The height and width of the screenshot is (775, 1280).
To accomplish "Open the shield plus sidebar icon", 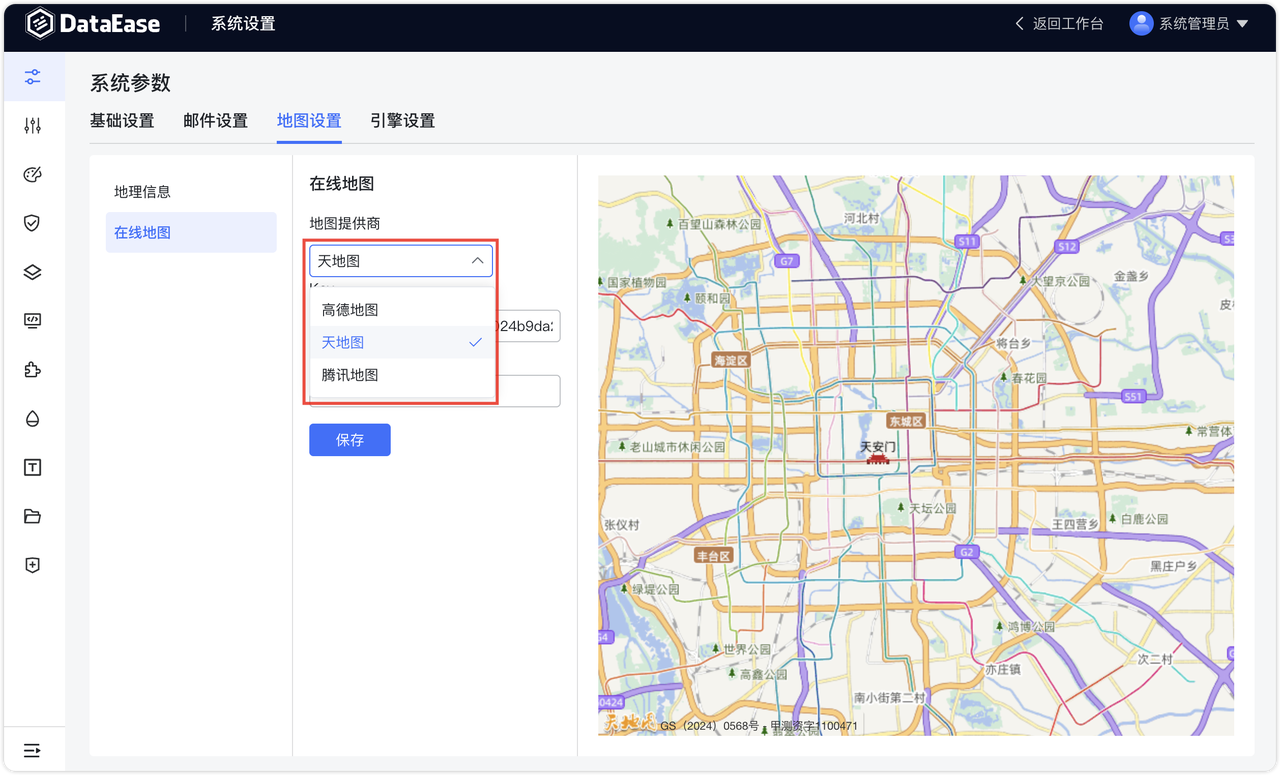I will coord(33,565).
